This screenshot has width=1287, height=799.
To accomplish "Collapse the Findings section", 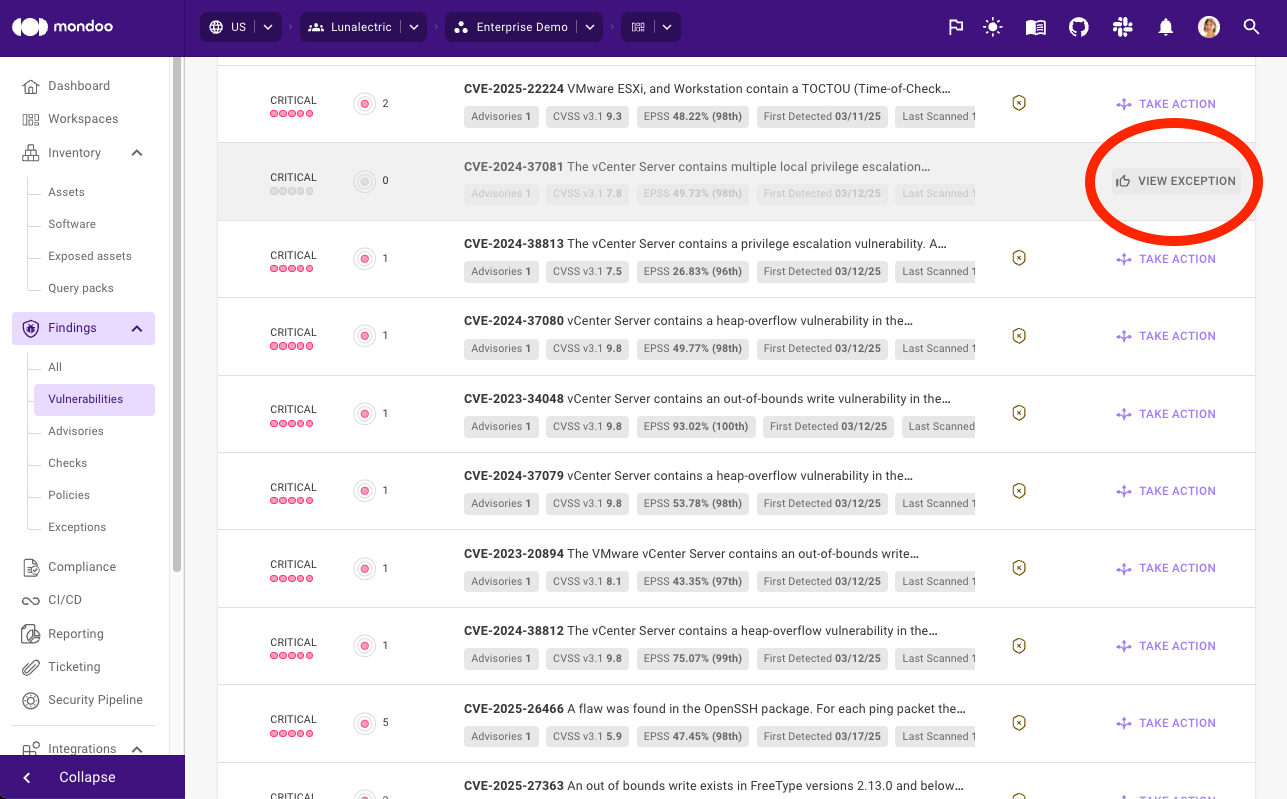I will 137,328.
